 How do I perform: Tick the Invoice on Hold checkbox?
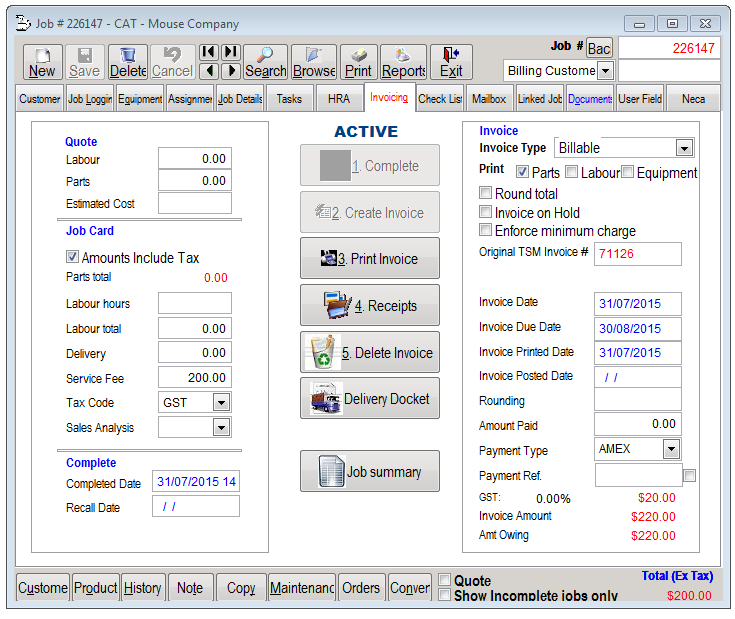[x=486, y=213]
